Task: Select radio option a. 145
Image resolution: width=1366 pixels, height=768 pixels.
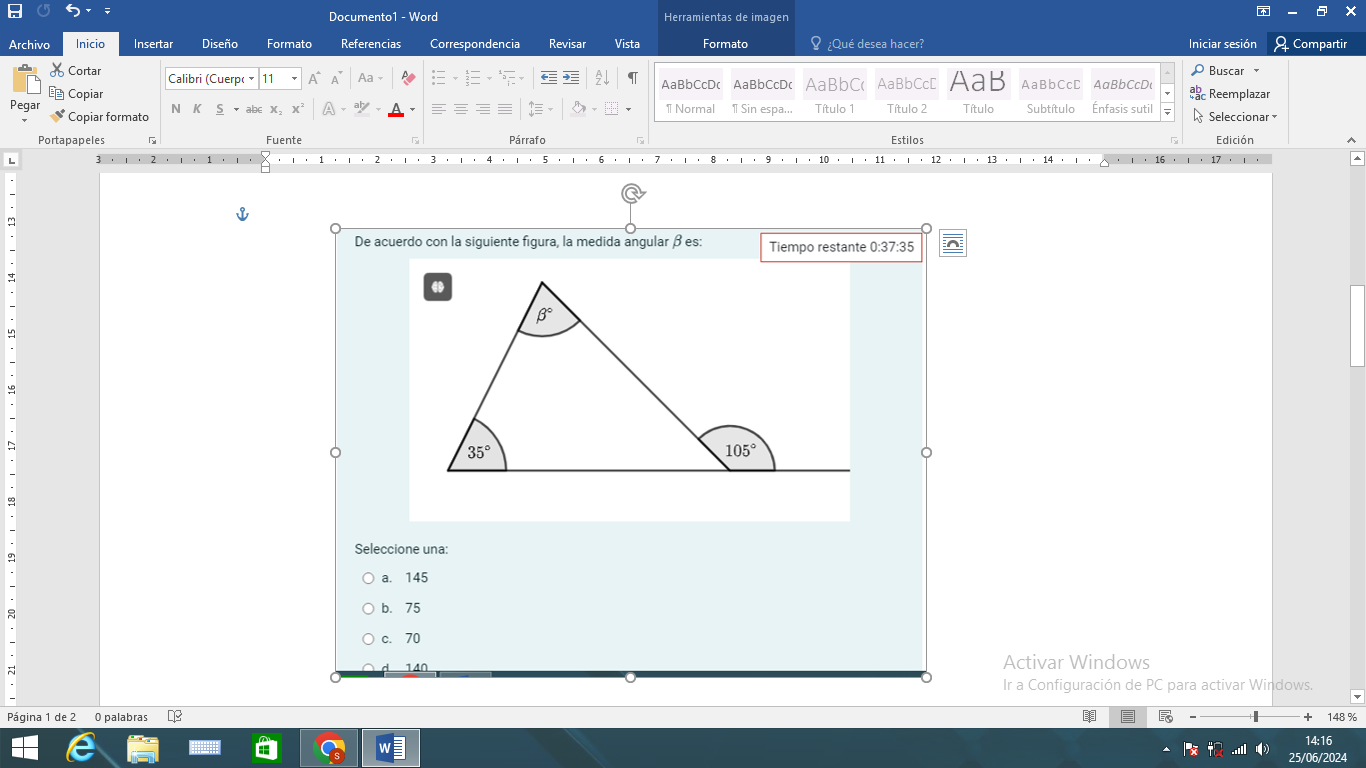Action: click(368, 578)
